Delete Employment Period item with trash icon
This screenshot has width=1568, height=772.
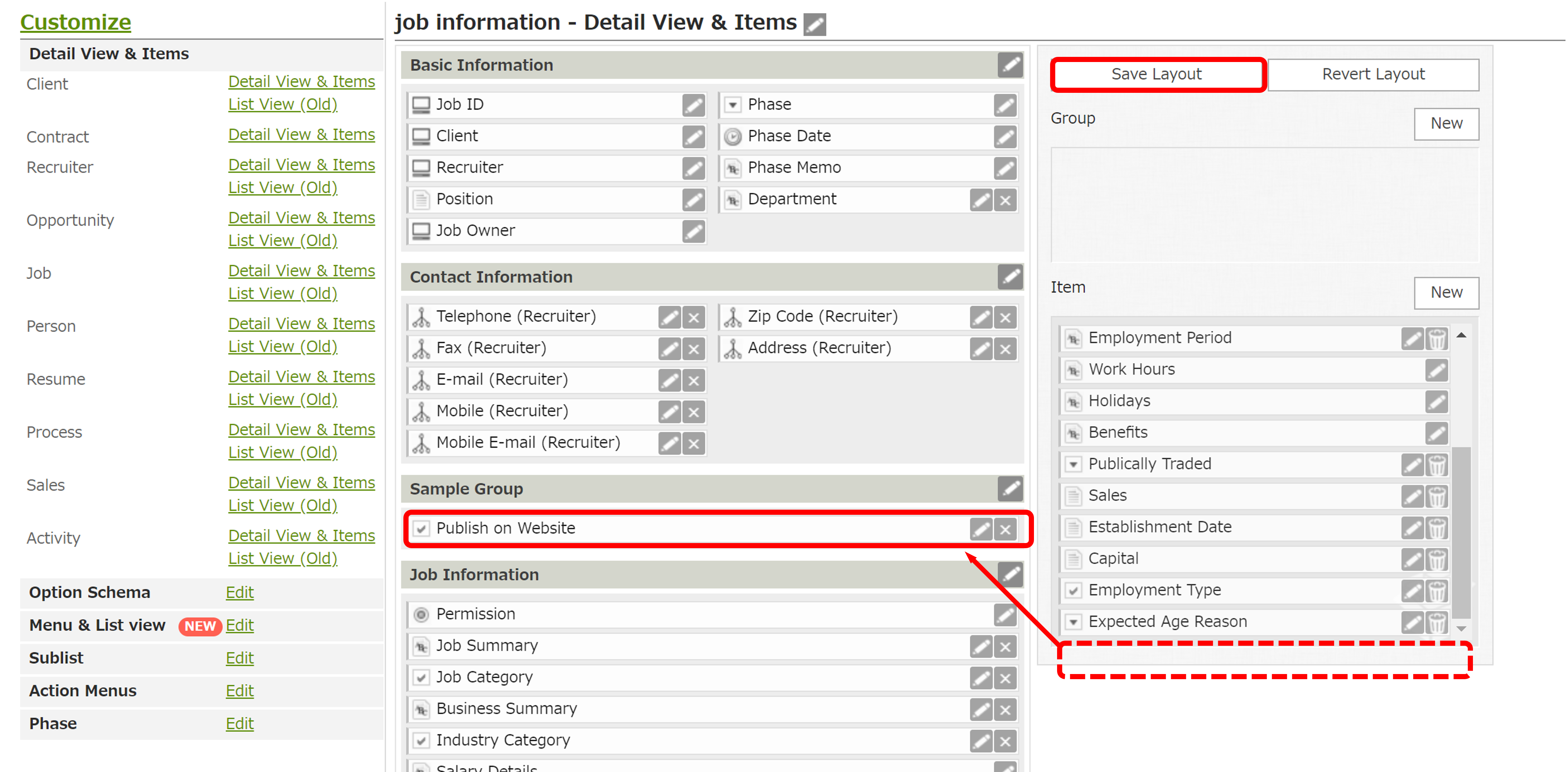[1437, 338]
